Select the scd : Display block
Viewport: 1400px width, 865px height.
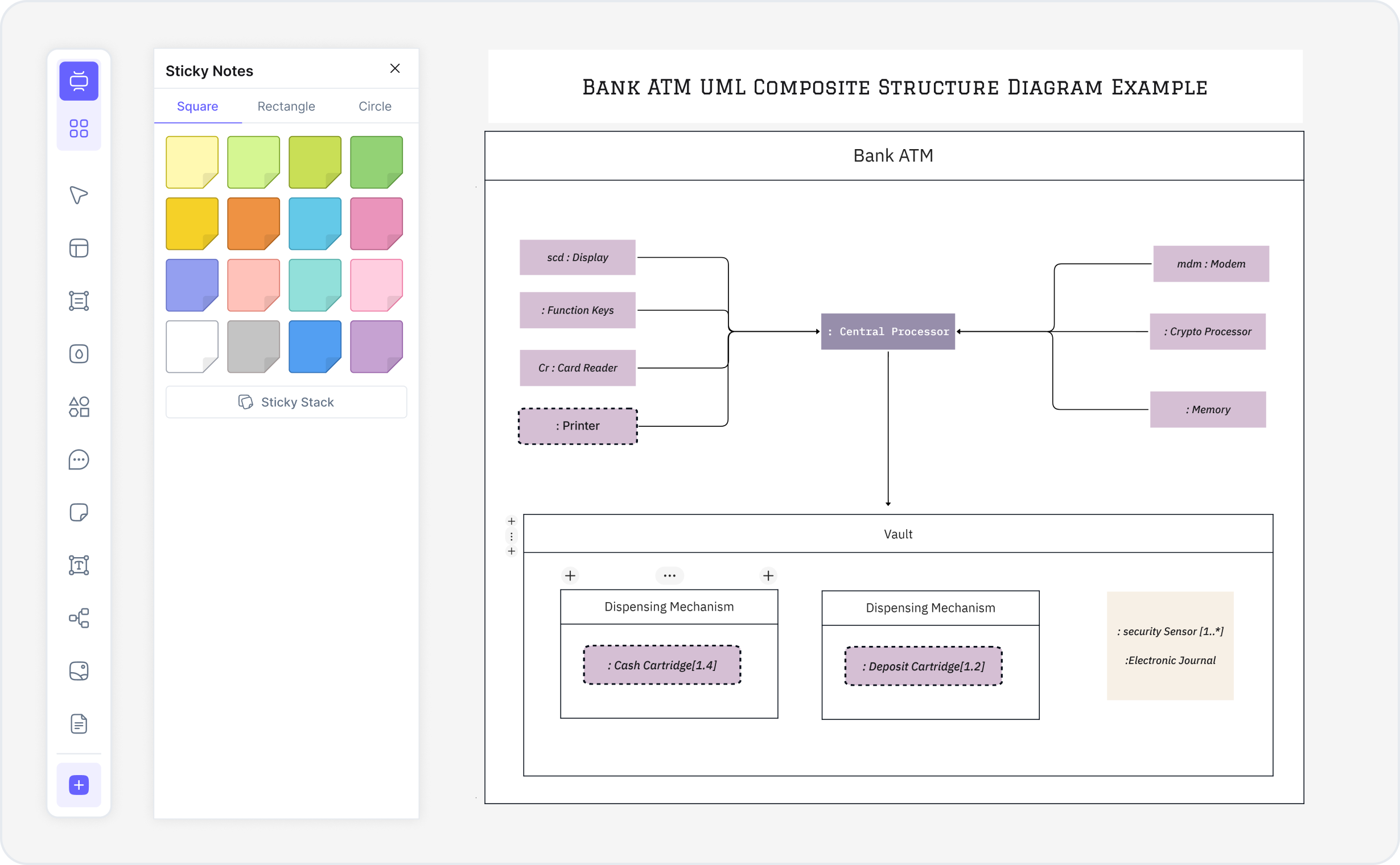tap(577, 257)
